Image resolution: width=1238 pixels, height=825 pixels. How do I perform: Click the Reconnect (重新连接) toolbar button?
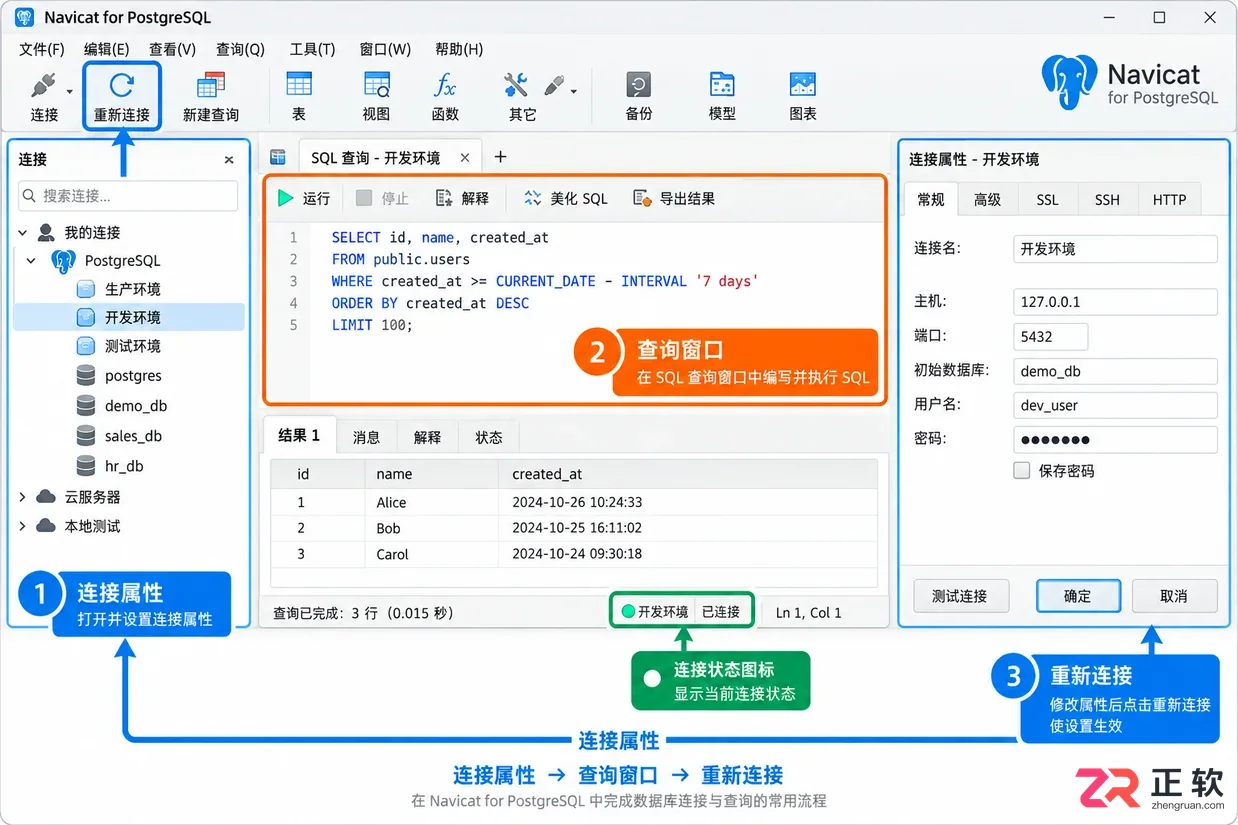[121, 97]
